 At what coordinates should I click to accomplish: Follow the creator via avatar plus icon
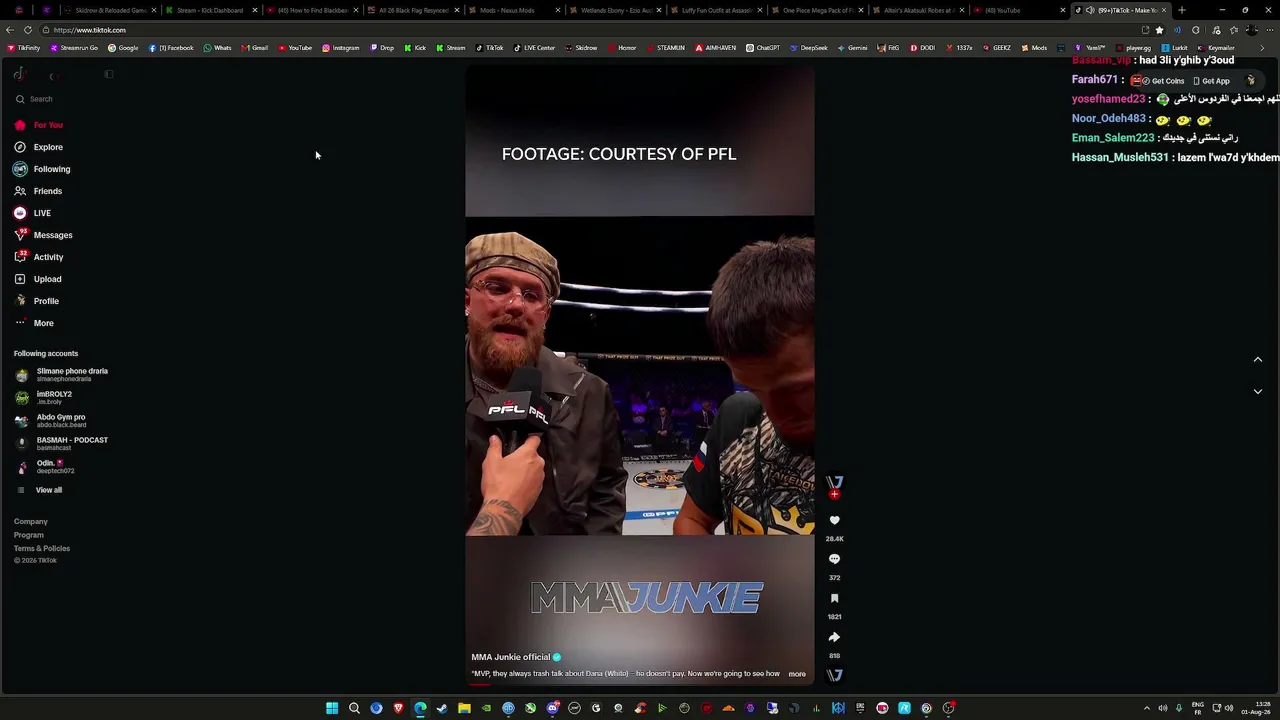834,494
